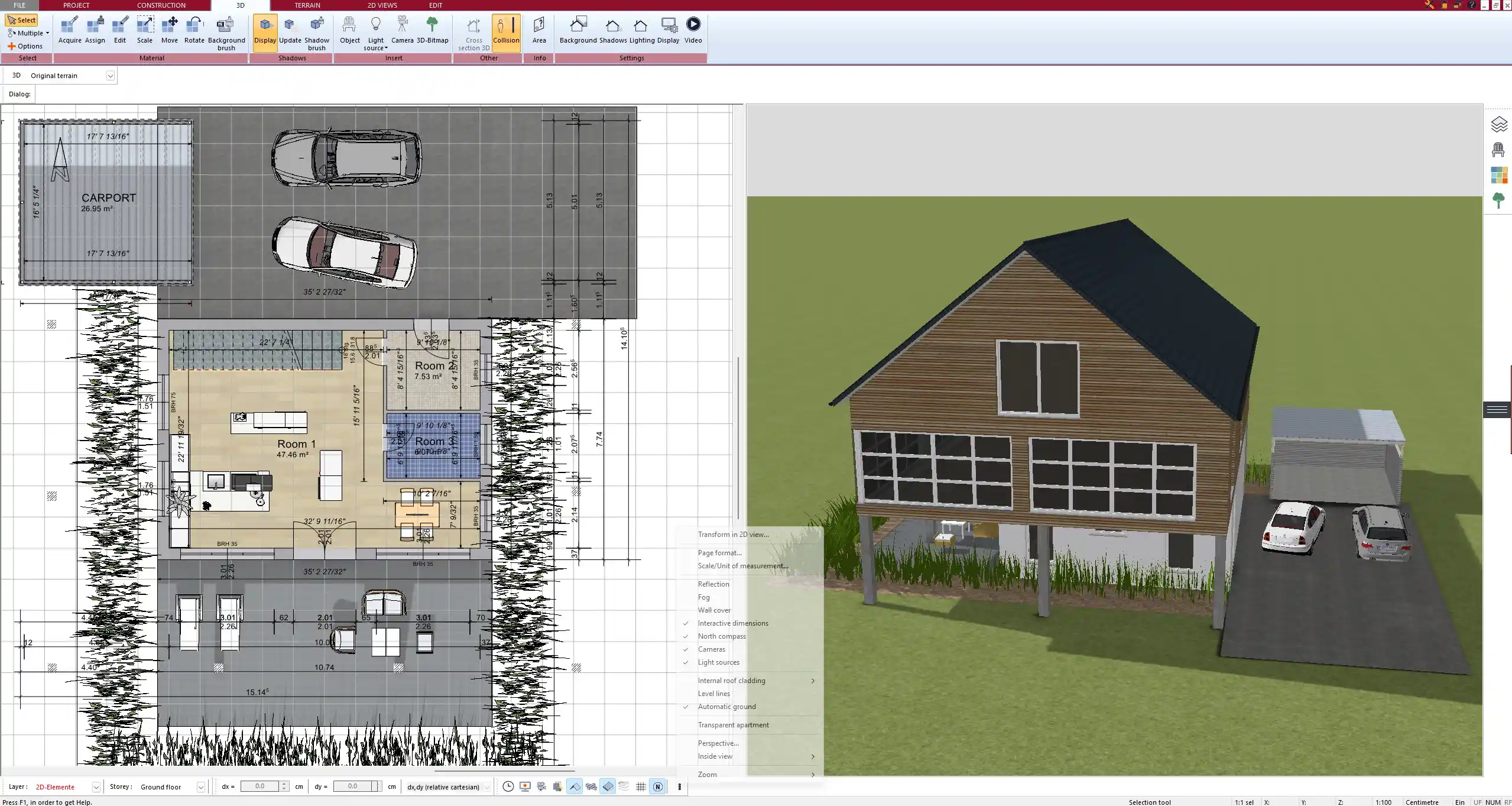Expand the Internal roof cladding submenu
Image resolution: width=1512 pixels, height=806 pixels.
(731, 680)
